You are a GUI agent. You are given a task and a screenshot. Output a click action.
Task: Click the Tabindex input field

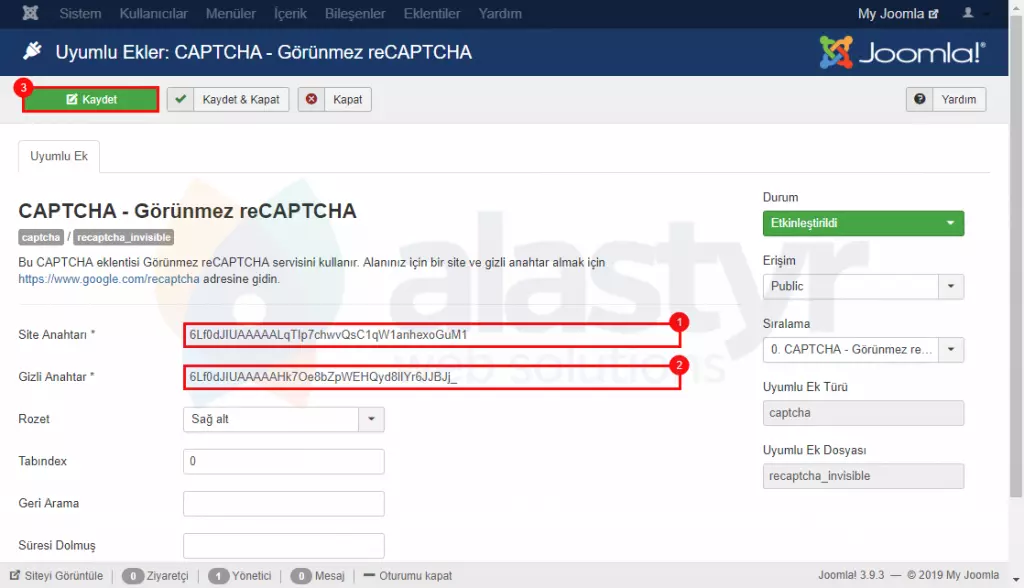pos(283,461)
